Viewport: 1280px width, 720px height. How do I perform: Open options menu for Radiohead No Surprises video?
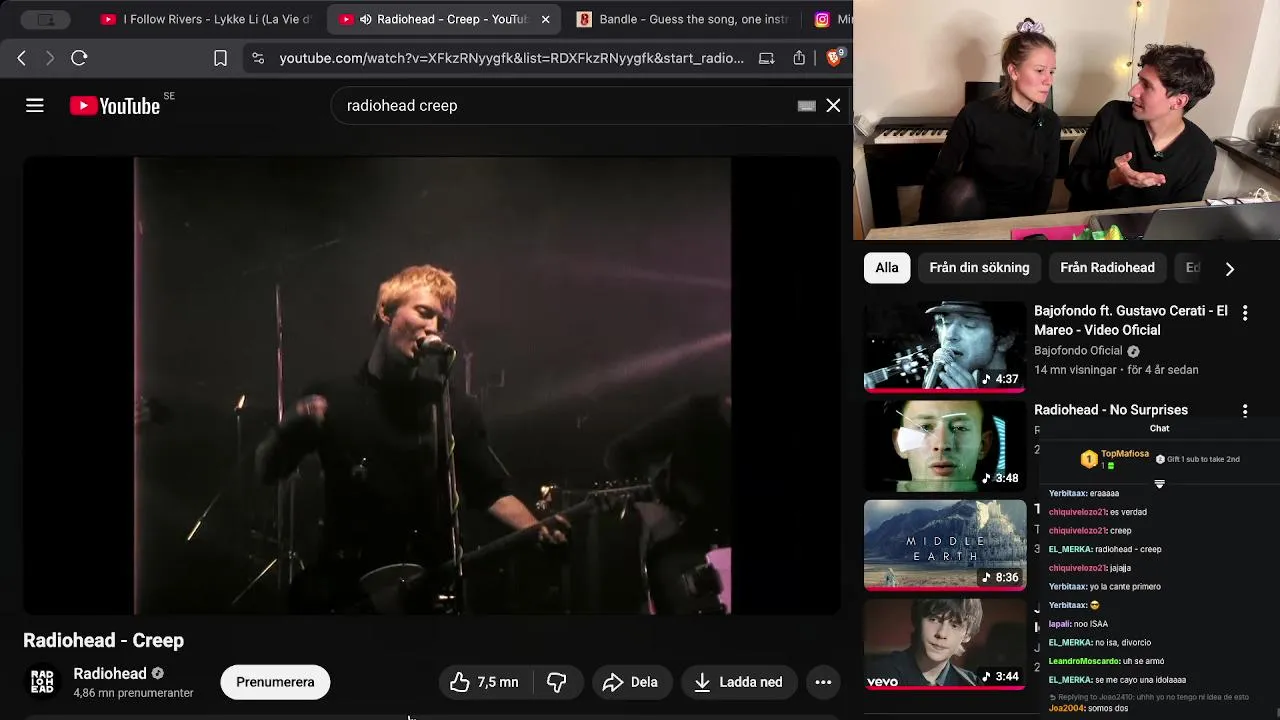(1245, 411)
